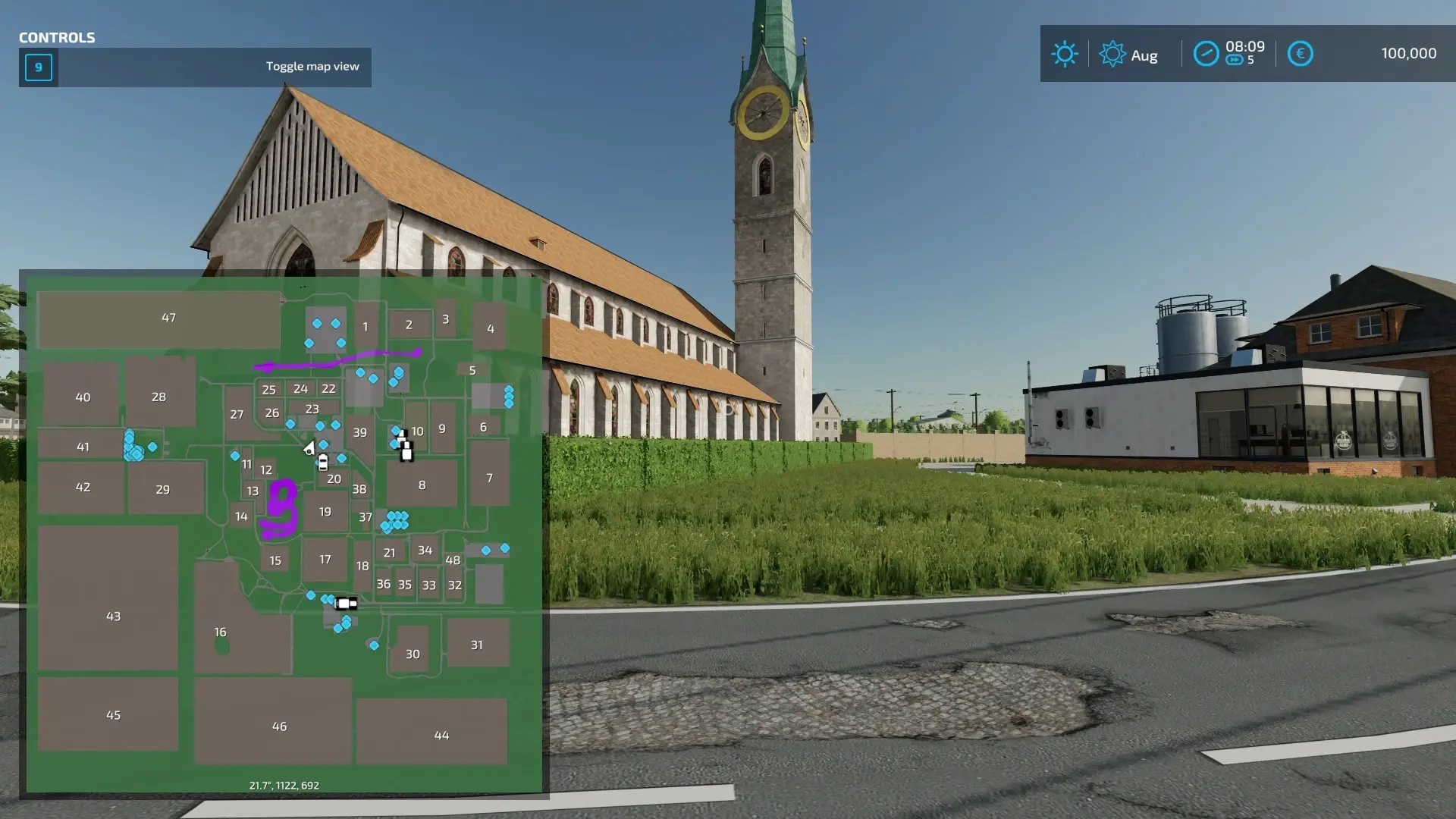Click the sunny weather icon
Screen dimensions: 1456x819
(1064, 54)
